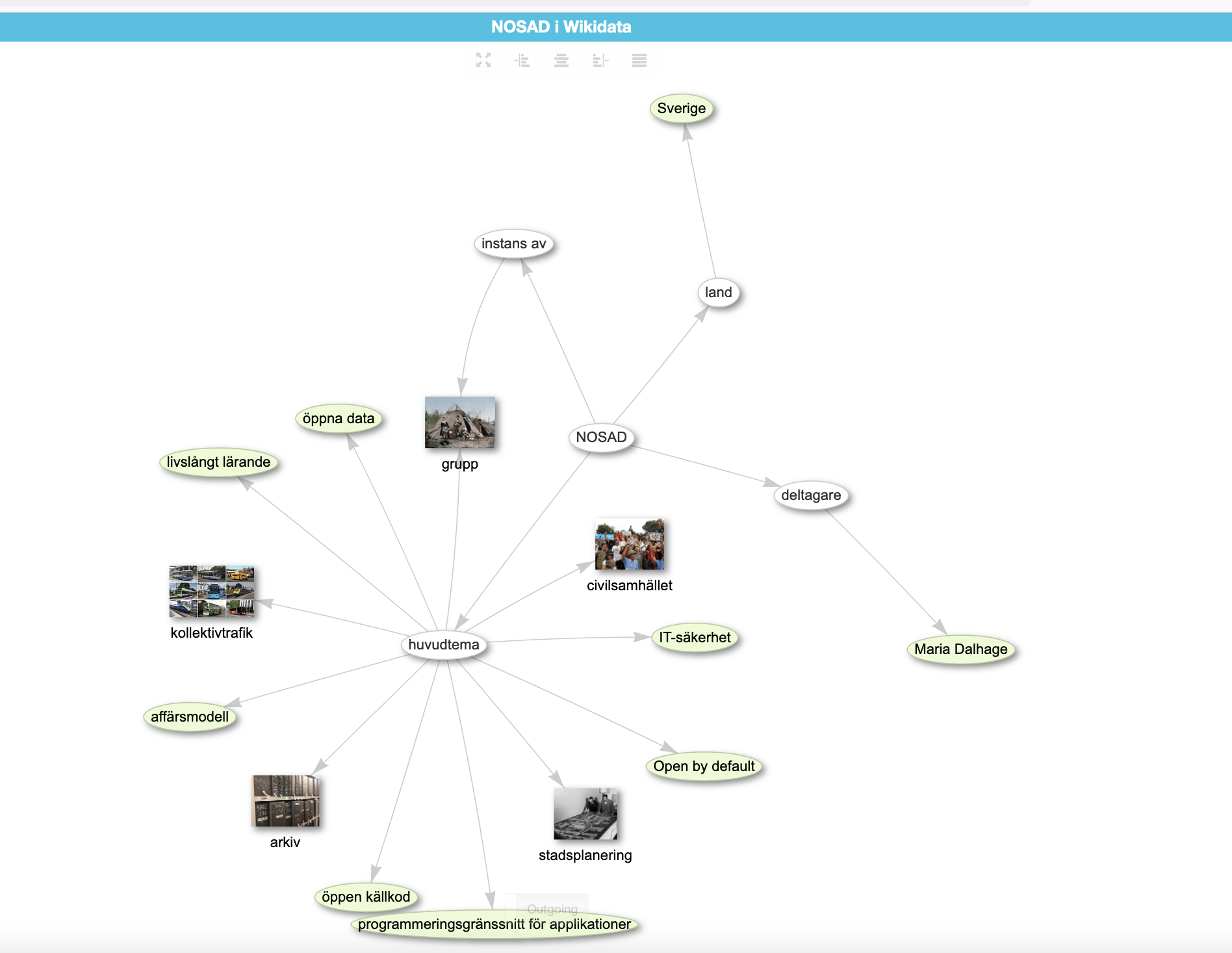The height and width of the screenshot is (953, 1232).
Task: Click the Maria Dalhage node
Action: click(960, 649)
